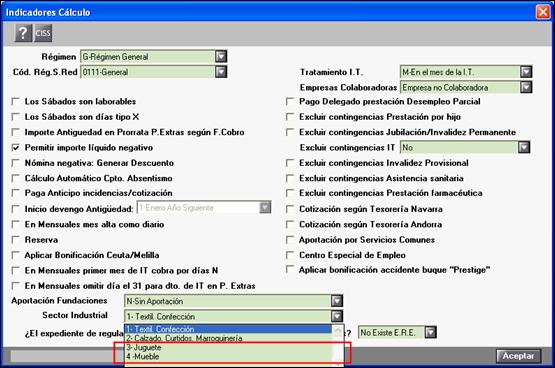Expand the Inicio devengo Antigüedad combo arrow
The image size is (555, 368).
point(265,207)
